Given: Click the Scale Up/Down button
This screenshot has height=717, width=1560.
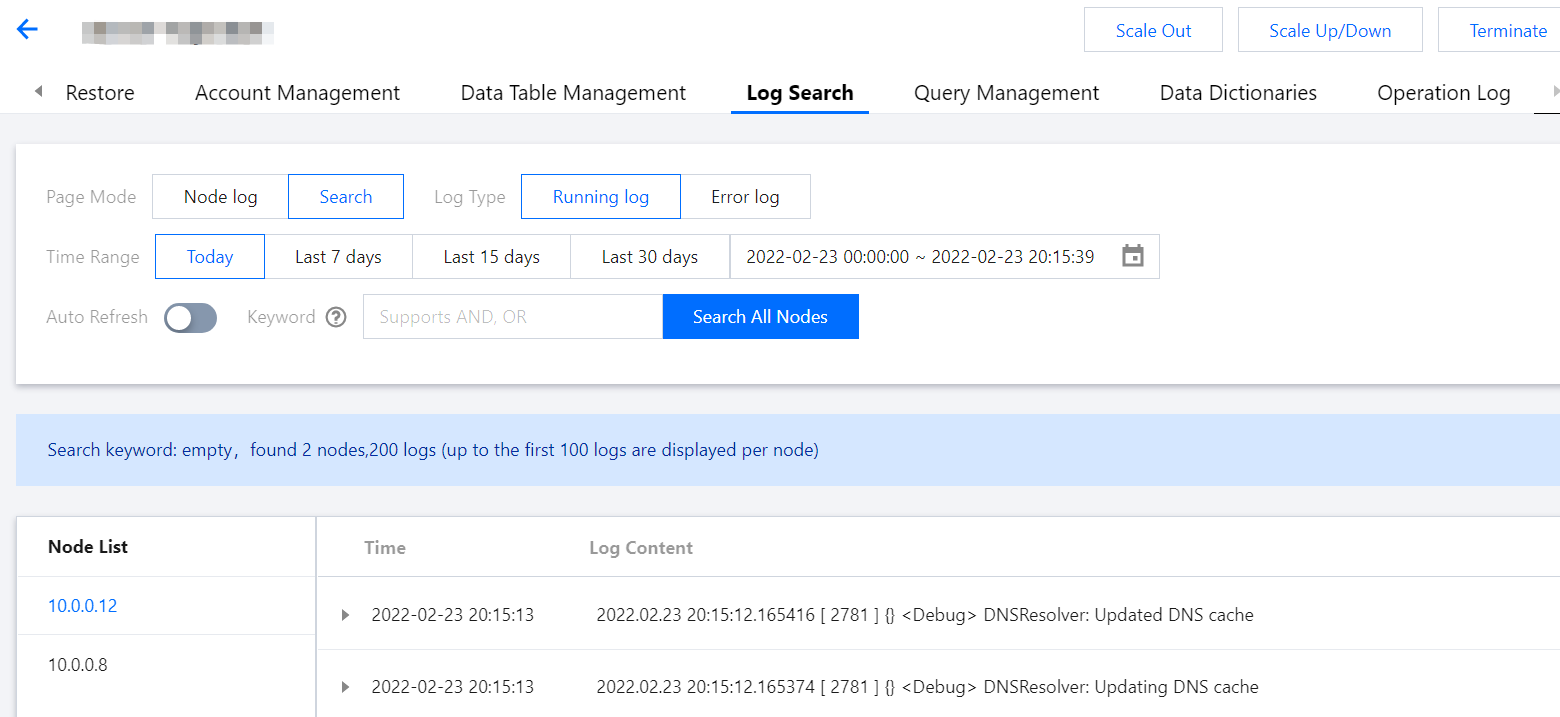Looking at the screenshot, I should coord(1330,30).
